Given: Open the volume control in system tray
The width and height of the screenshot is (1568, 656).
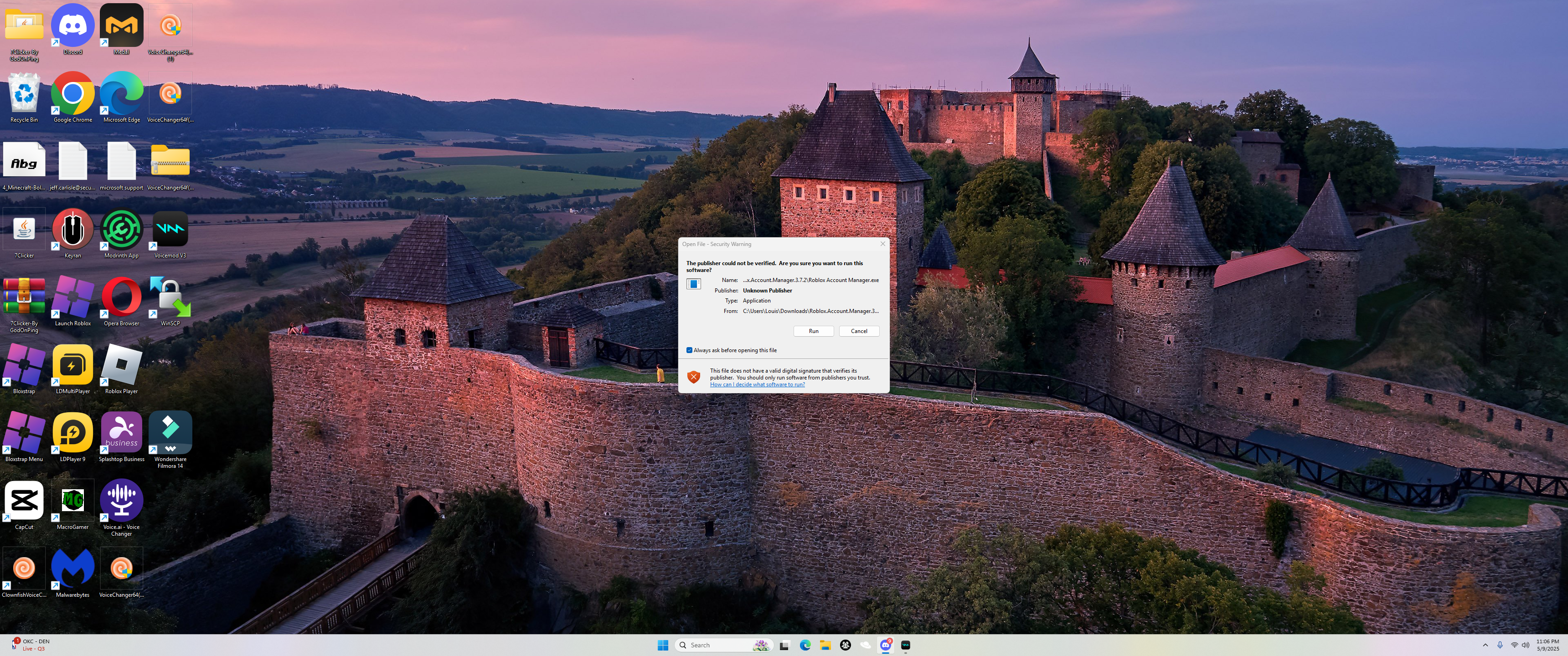Looking at the screenshot, I should pyautogui.click(x=1526, y=645).
